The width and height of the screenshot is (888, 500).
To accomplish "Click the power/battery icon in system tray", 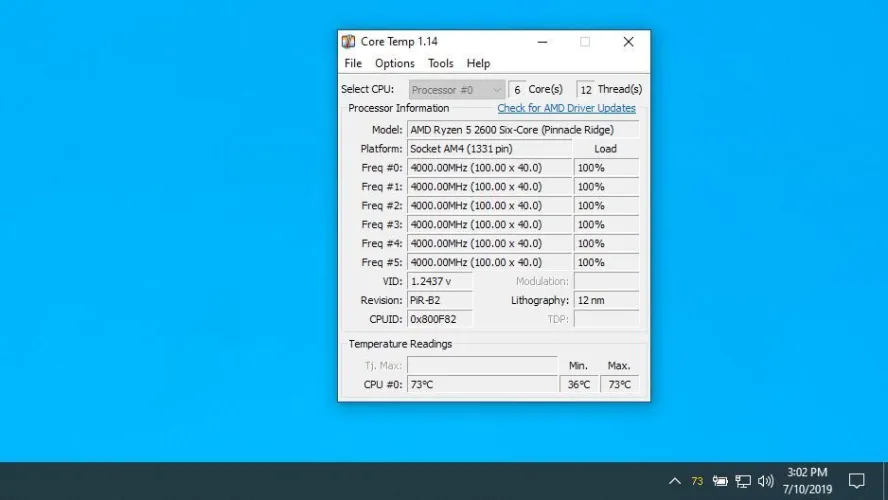I will [720, 481].
